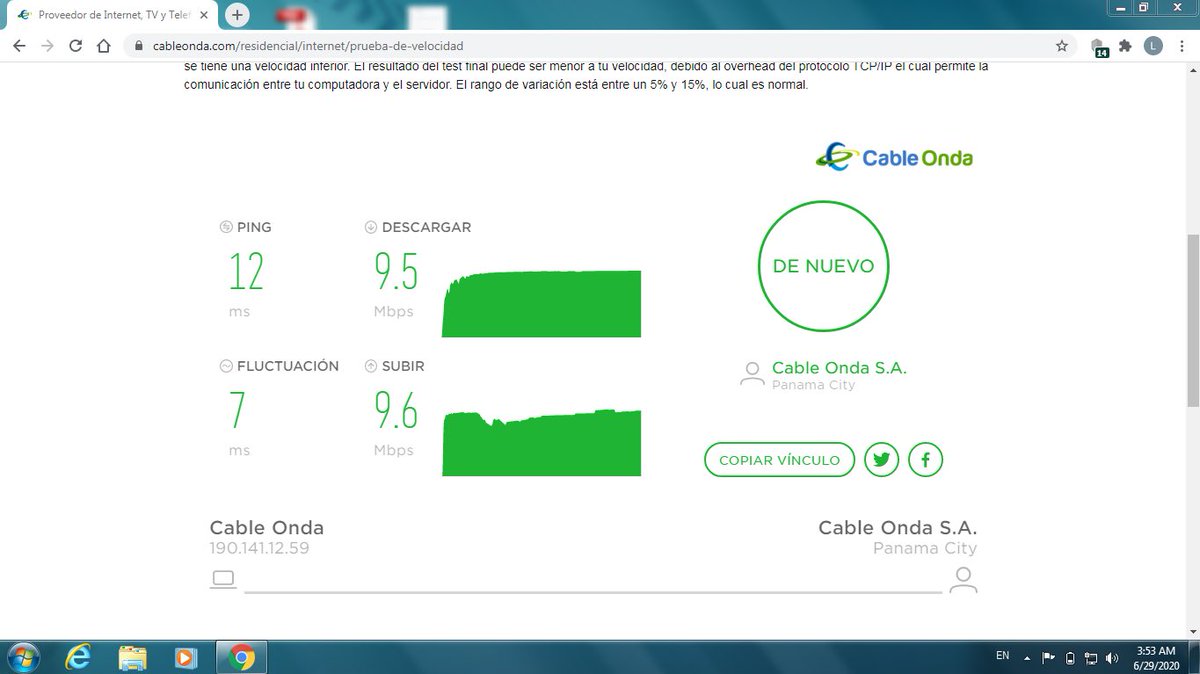Open Windows Explorer from taskbar
1200x674 pixels.
(x=132, y=657)
